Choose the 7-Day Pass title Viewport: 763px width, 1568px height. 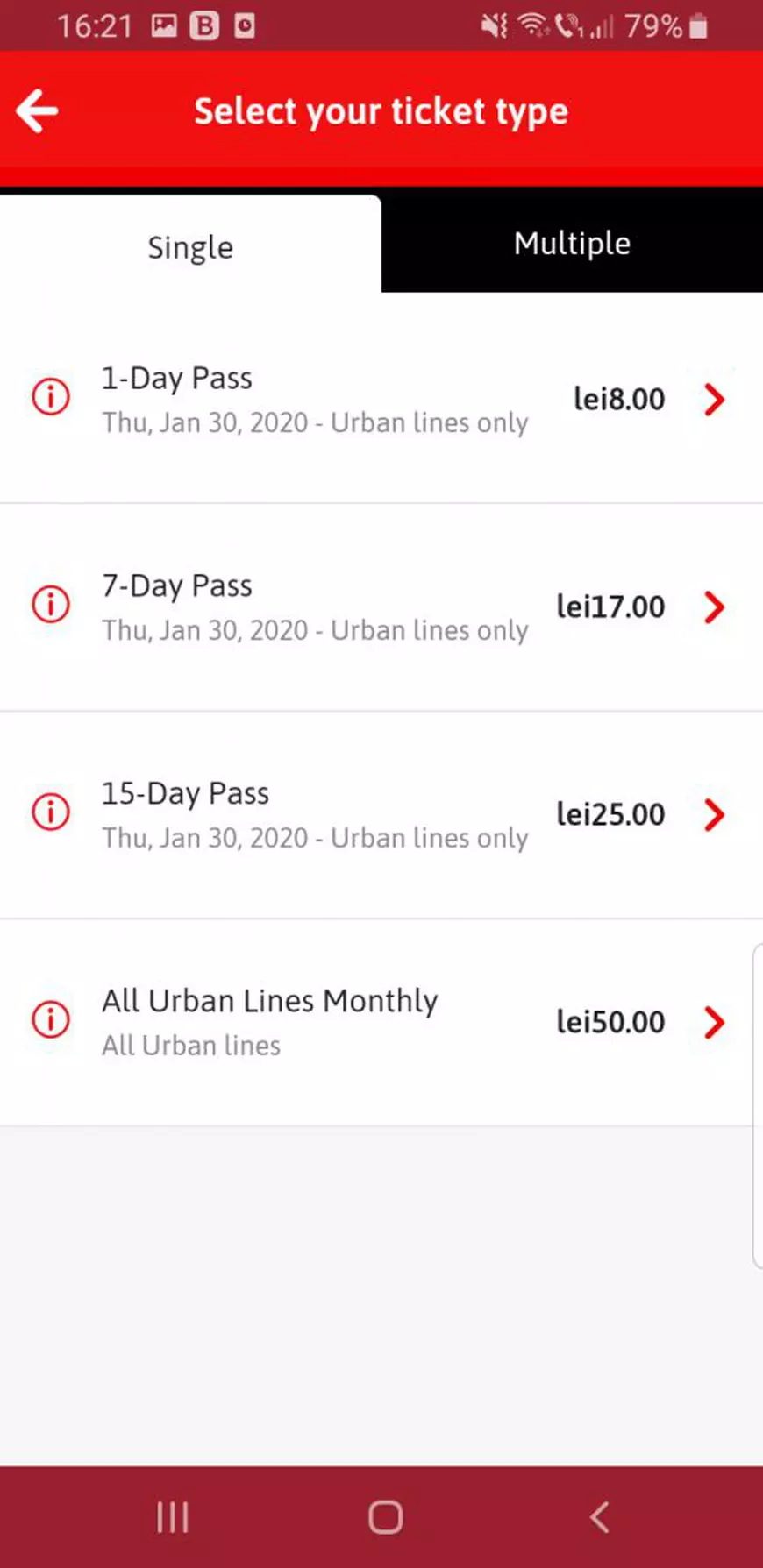click(177, 586)
